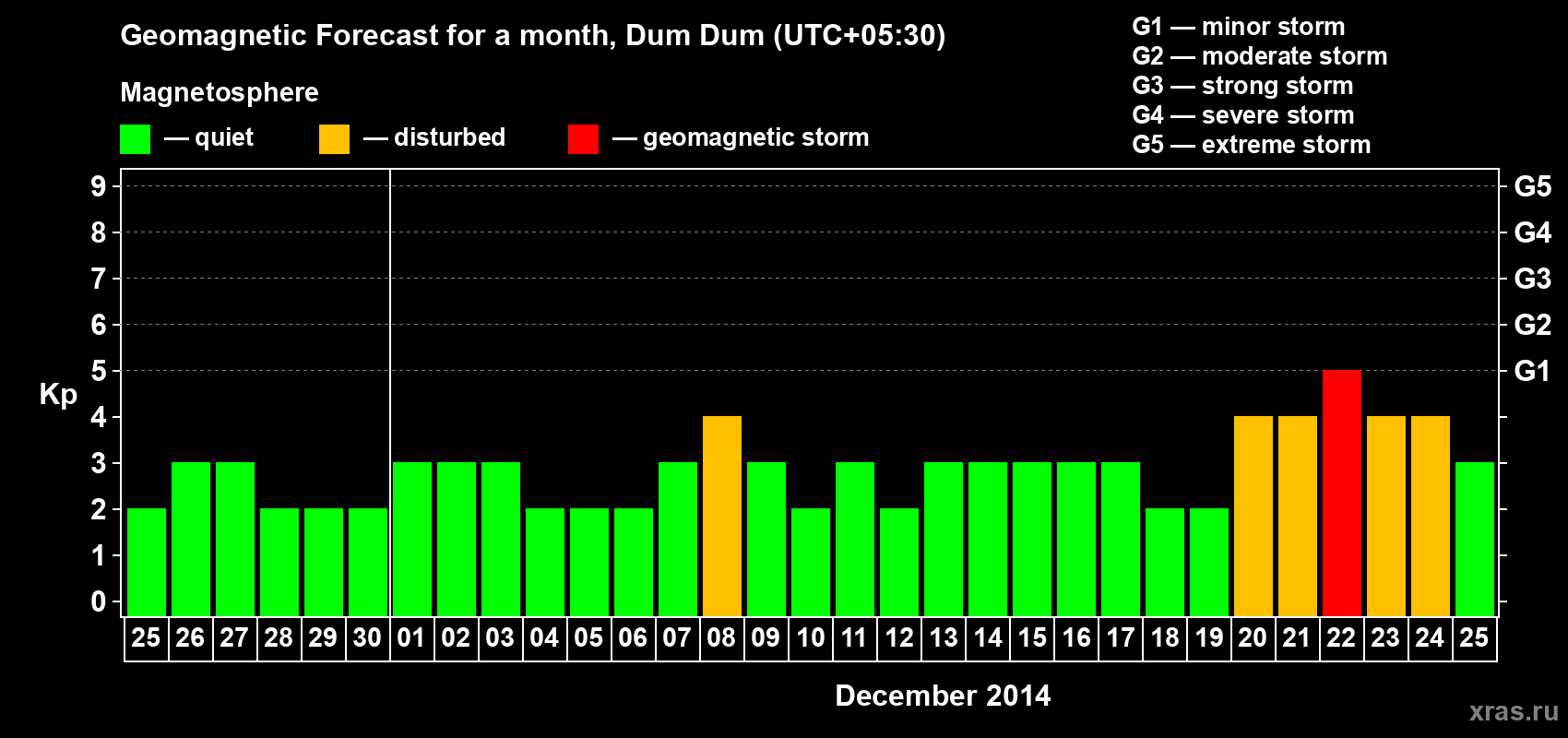The width and height of the screenshot is (1568, 738).
Task: Click the orange bar above date 20
Action: tap(1253, 516)
